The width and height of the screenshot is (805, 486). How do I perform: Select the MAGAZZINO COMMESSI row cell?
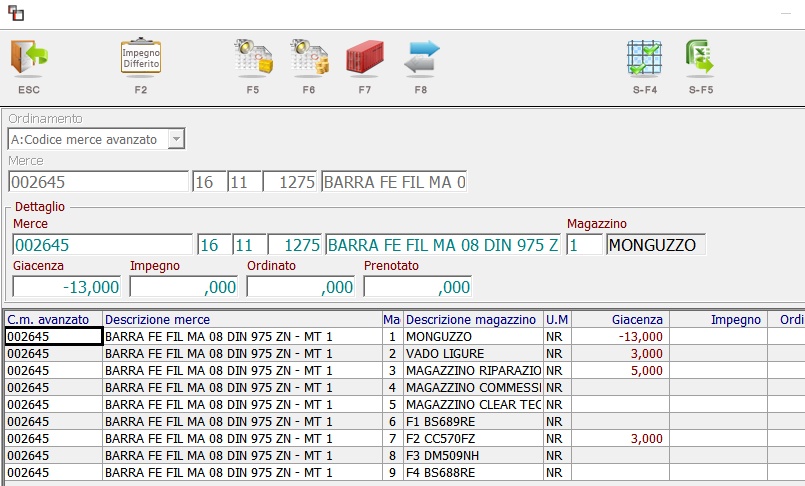click(473, 387)
